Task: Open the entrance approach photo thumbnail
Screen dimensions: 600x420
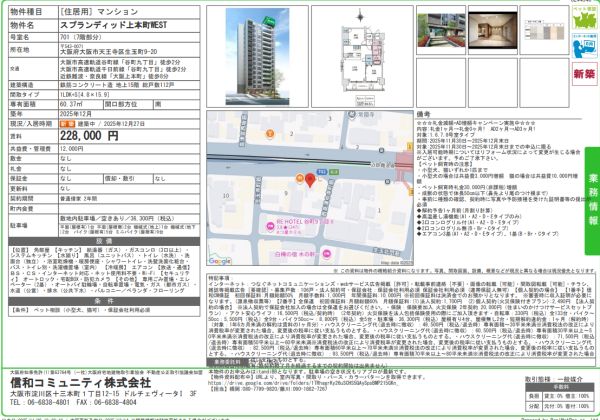Action: point(441,30)
